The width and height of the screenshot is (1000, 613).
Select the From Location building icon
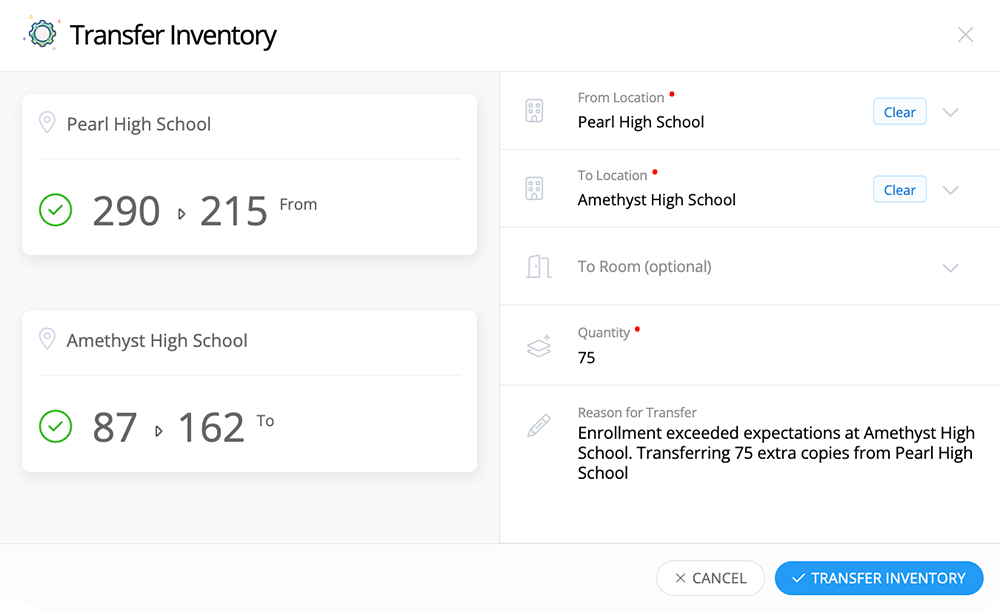(x=535, y=111)
